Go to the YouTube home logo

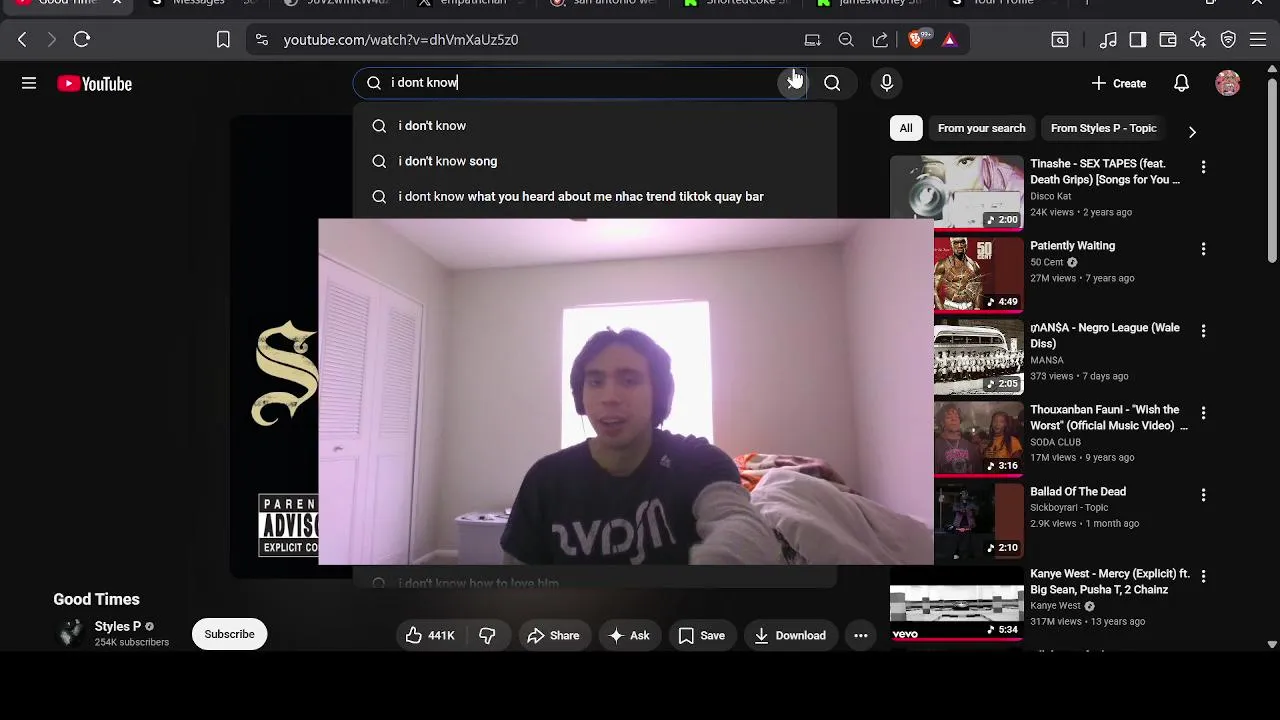pos(95,84)
